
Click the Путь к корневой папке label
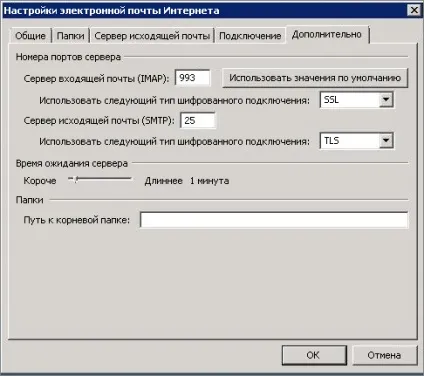(76, 220)
